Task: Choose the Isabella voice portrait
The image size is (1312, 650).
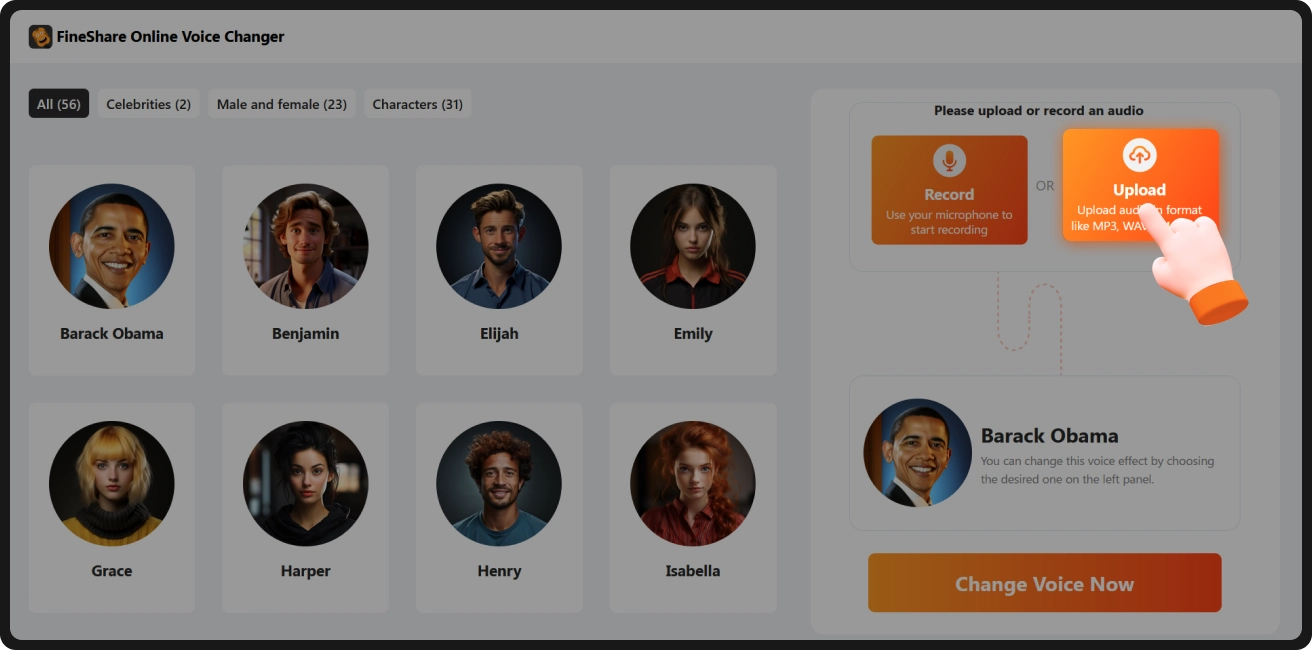Action: (x=693, y=483)
